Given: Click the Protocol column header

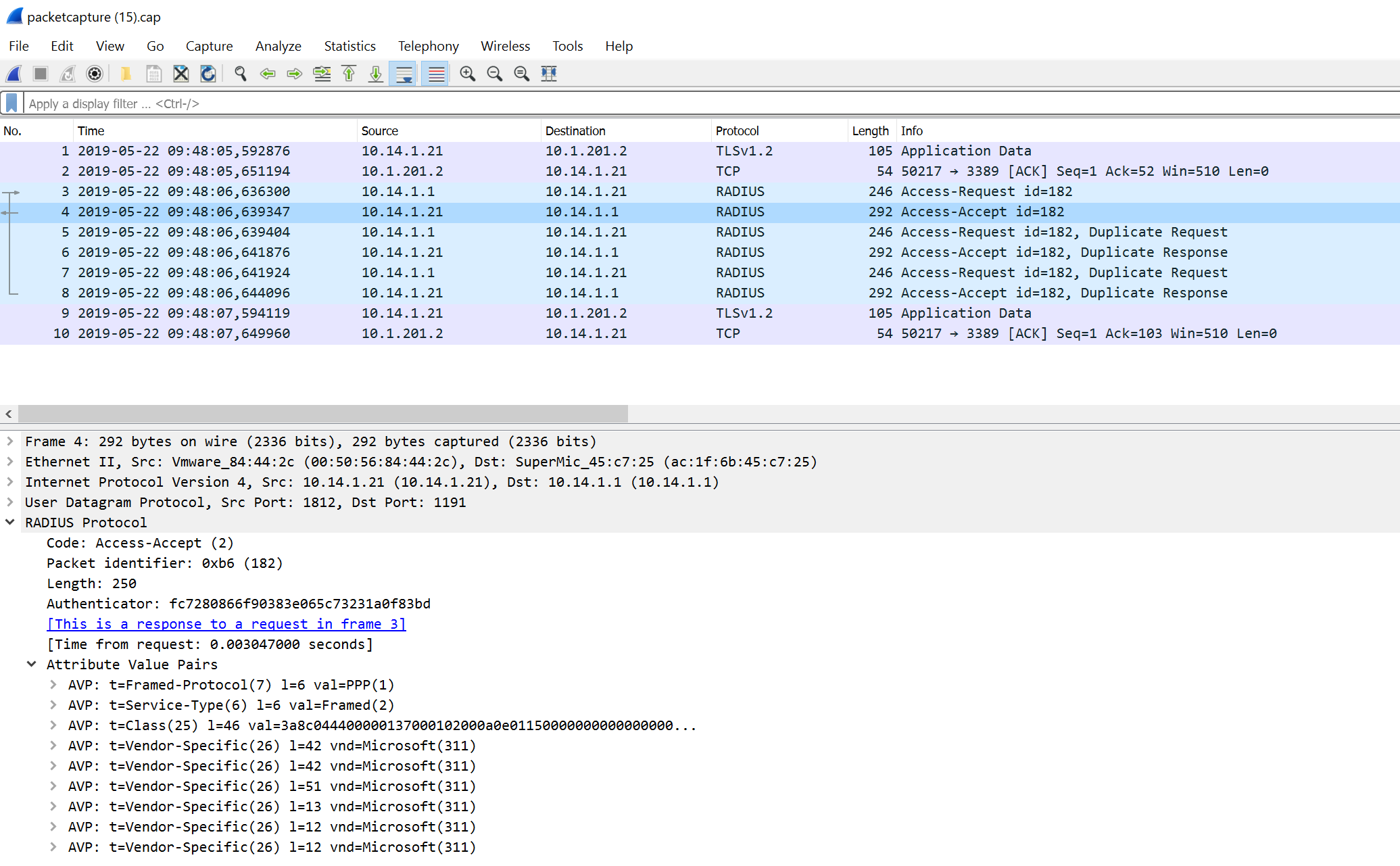Looking at the screenshot, I should point(737,130).
